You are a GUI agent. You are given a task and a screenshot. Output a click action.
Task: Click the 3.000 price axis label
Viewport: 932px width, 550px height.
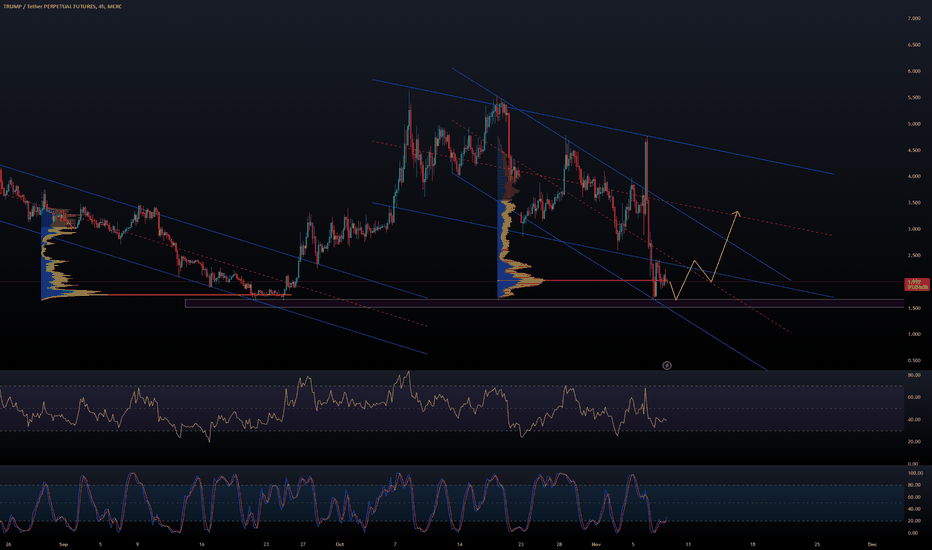pyautogui.click(x=914, y=229)
